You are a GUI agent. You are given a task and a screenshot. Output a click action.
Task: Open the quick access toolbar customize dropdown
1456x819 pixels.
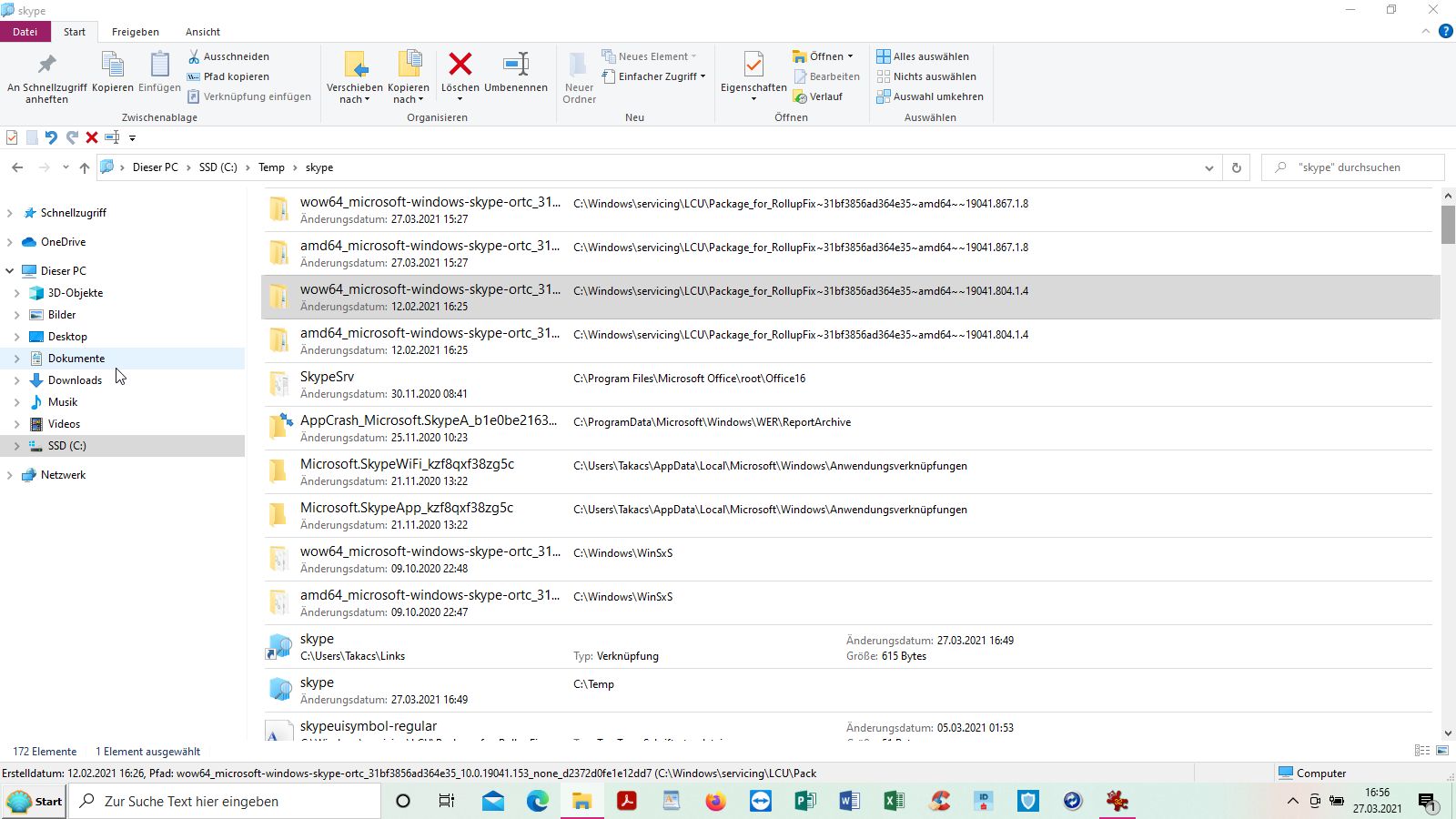click(132, 138)
